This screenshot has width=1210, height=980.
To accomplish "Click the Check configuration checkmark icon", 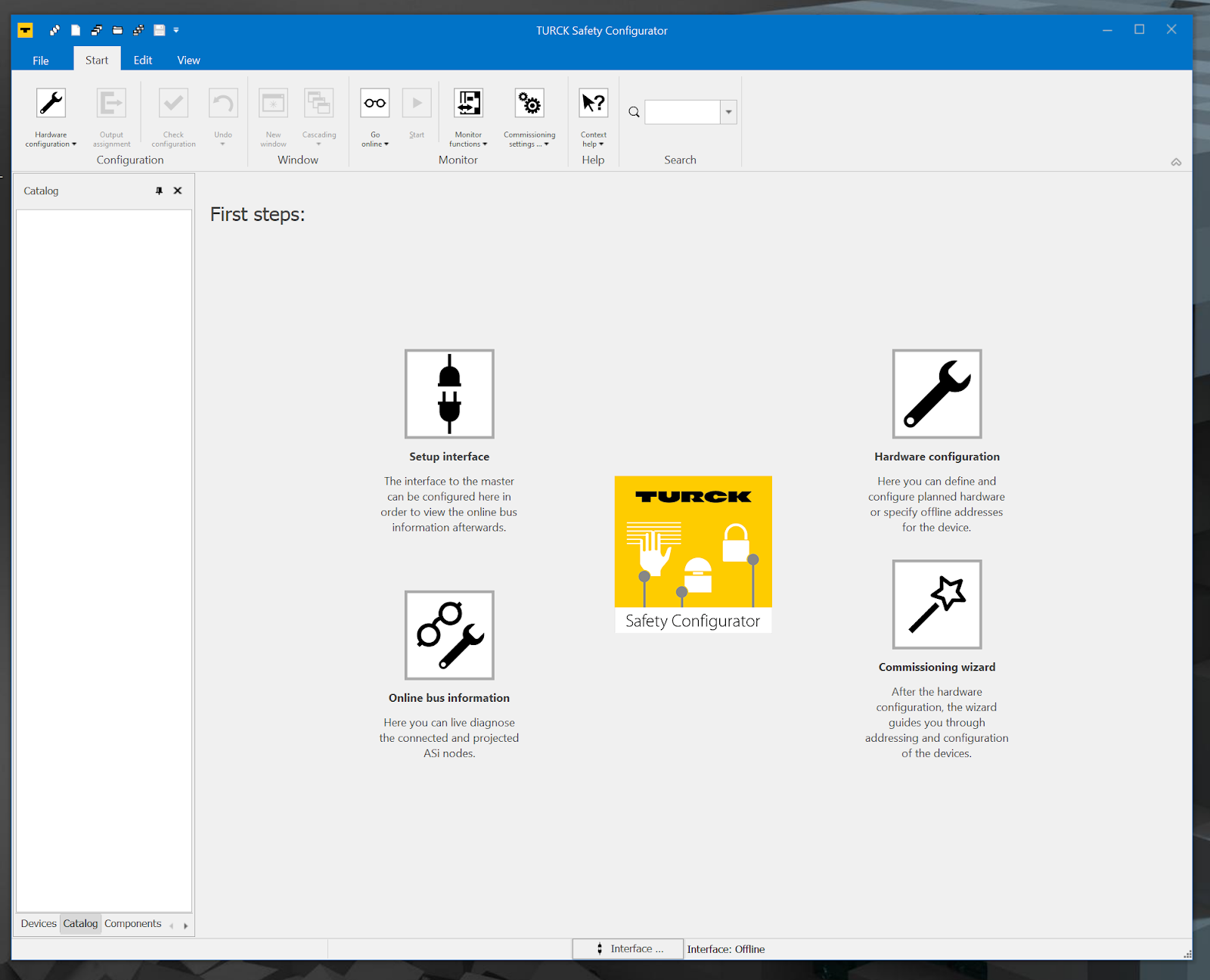I will pos(173,104).
